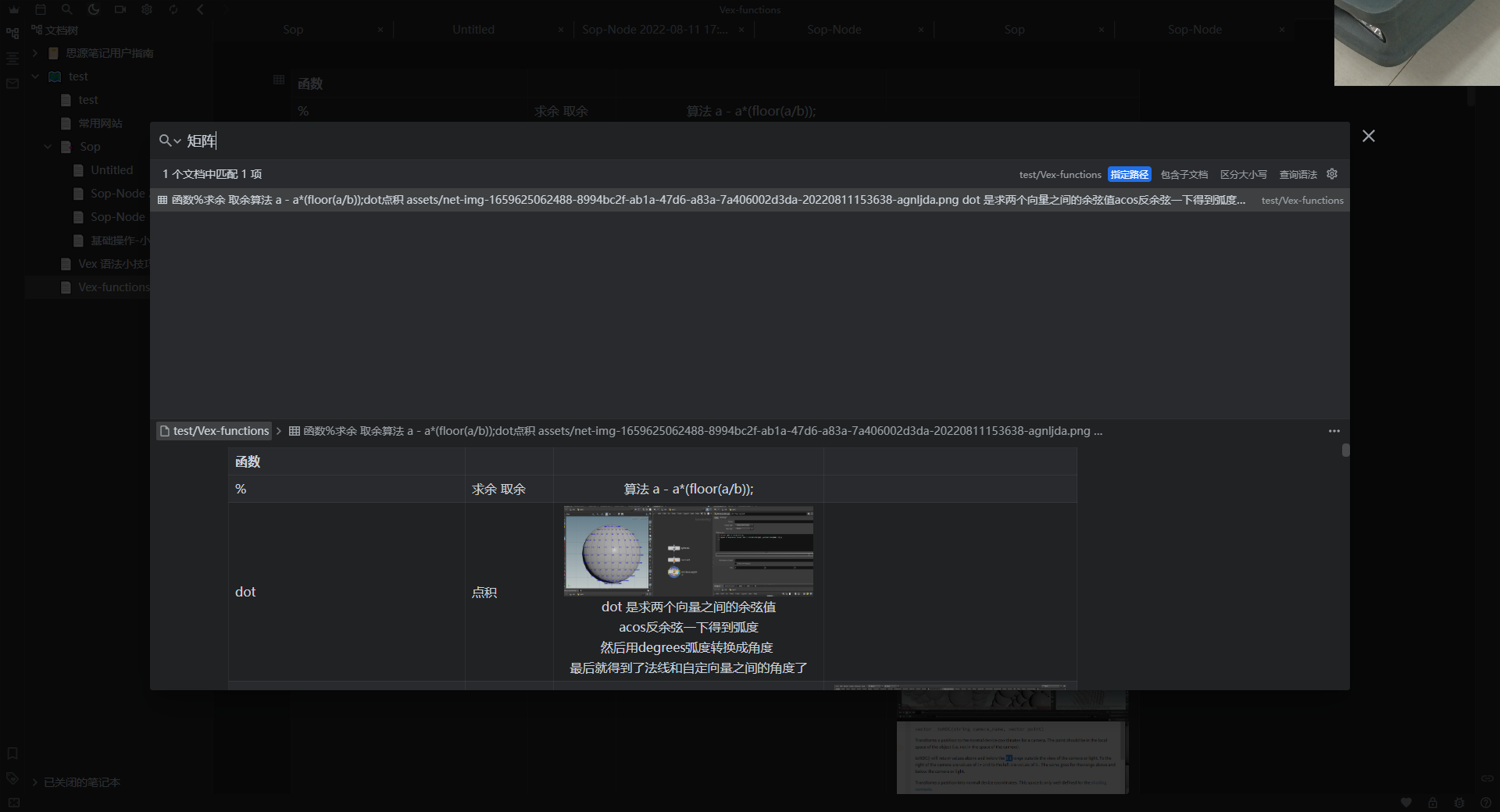Select the 常用网站 document in the tree
1500x812 pixels.
[x=100, y=123]
